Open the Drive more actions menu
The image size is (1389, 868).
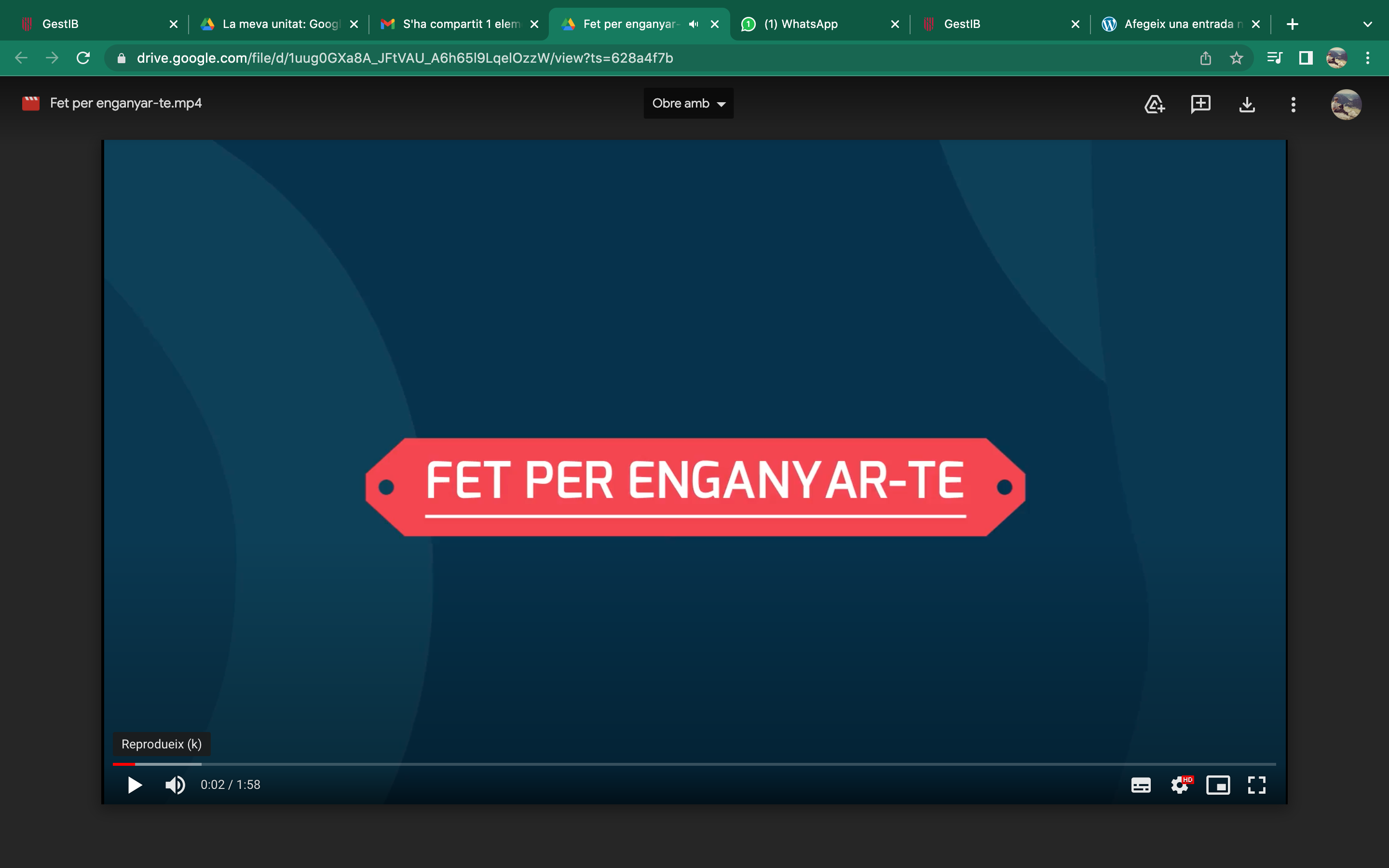coord(1293,104)
